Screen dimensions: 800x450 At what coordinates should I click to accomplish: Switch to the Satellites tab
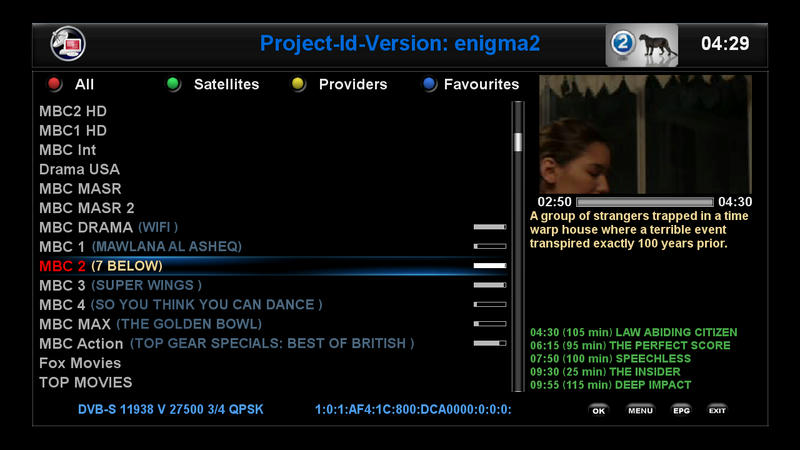tap(227, 84)
